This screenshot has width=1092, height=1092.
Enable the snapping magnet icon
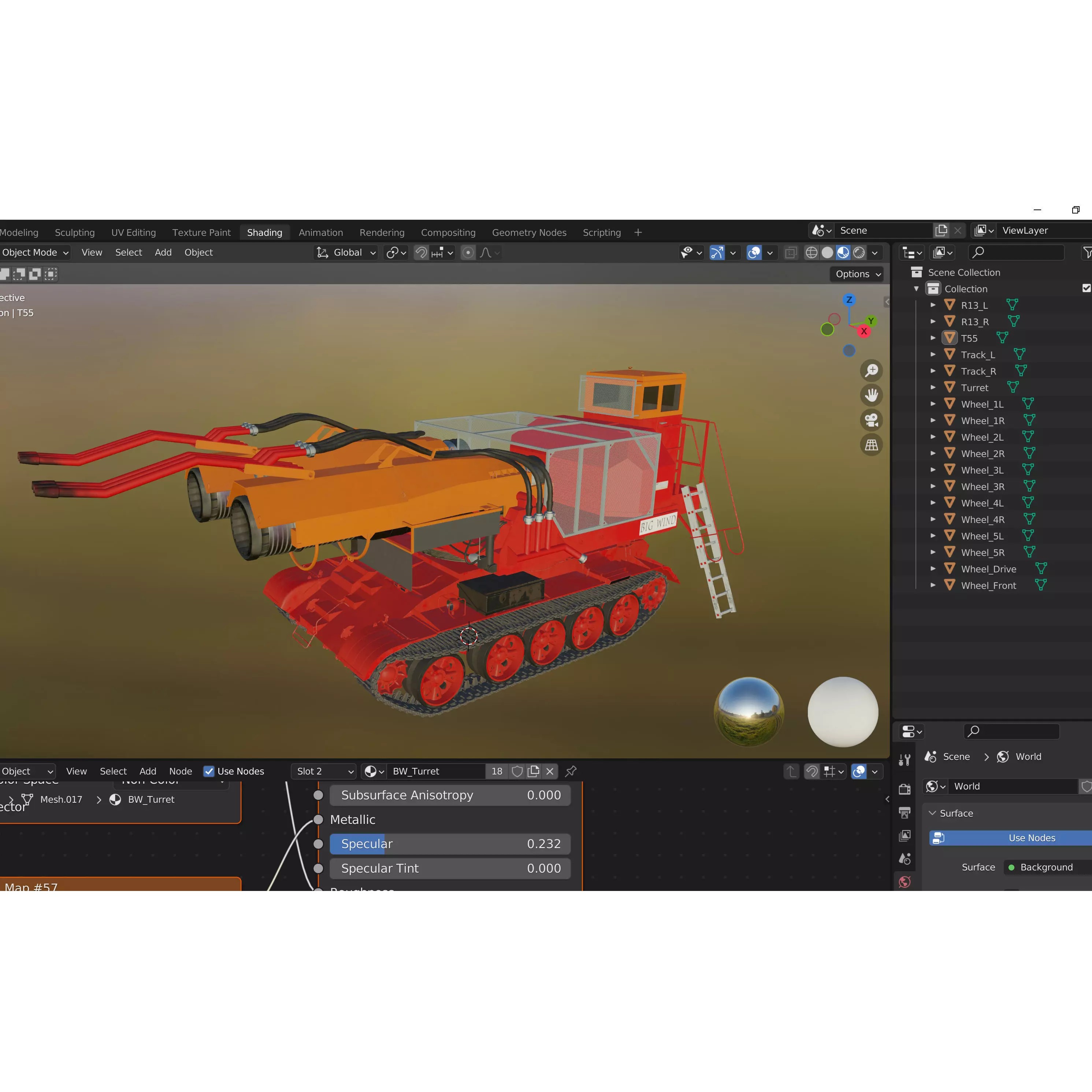(x=421, y=252)
